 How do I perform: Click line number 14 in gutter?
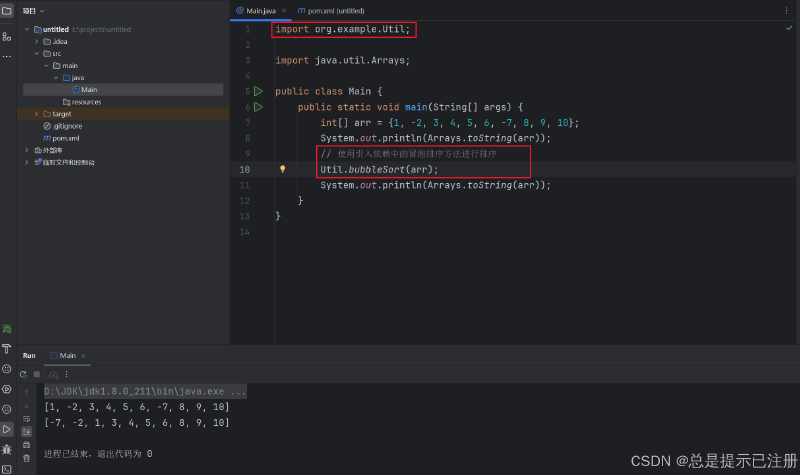(244, 232)
